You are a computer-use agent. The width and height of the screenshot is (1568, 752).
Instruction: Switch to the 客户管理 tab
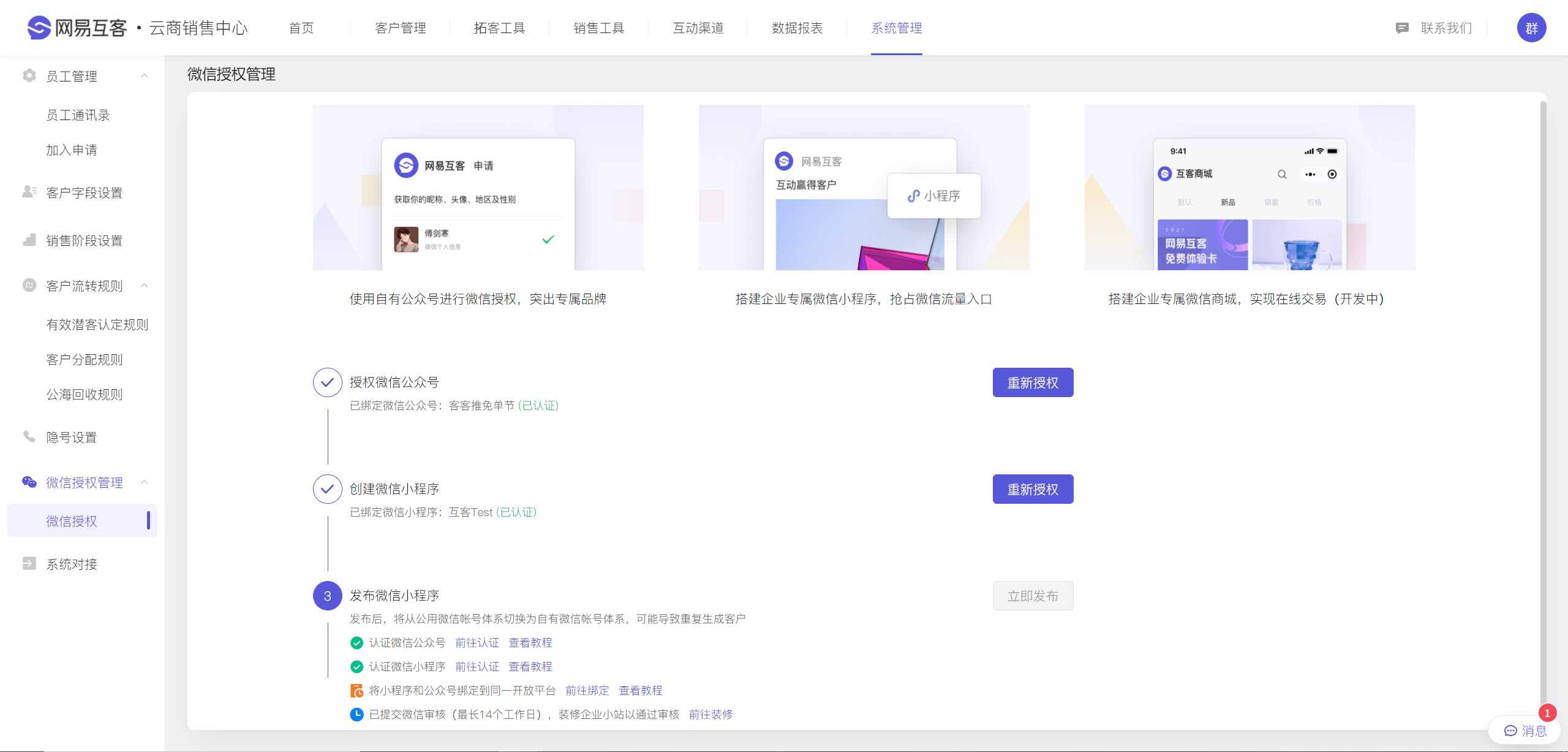click(x=401, y=28)
